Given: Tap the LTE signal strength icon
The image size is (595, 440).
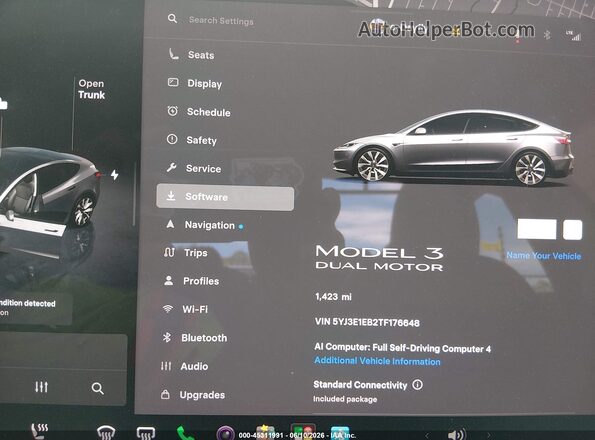Looking at the screenshot, I should 573,35.
